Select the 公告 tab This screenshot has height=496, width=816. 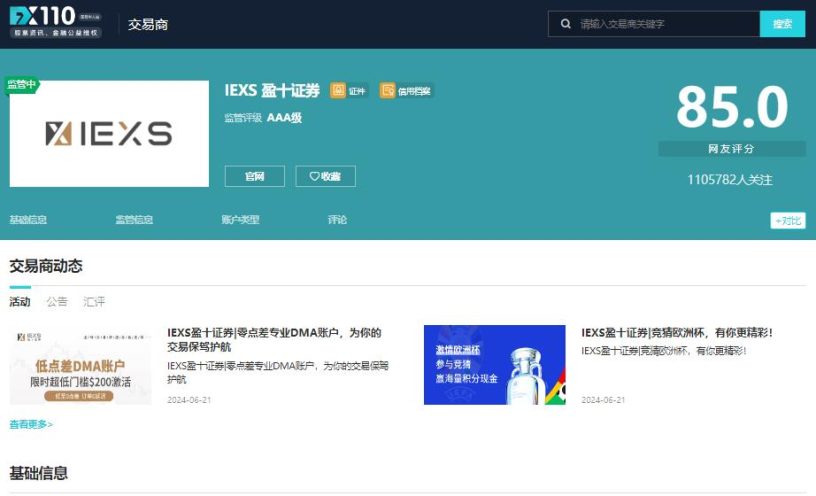[57, 302]
